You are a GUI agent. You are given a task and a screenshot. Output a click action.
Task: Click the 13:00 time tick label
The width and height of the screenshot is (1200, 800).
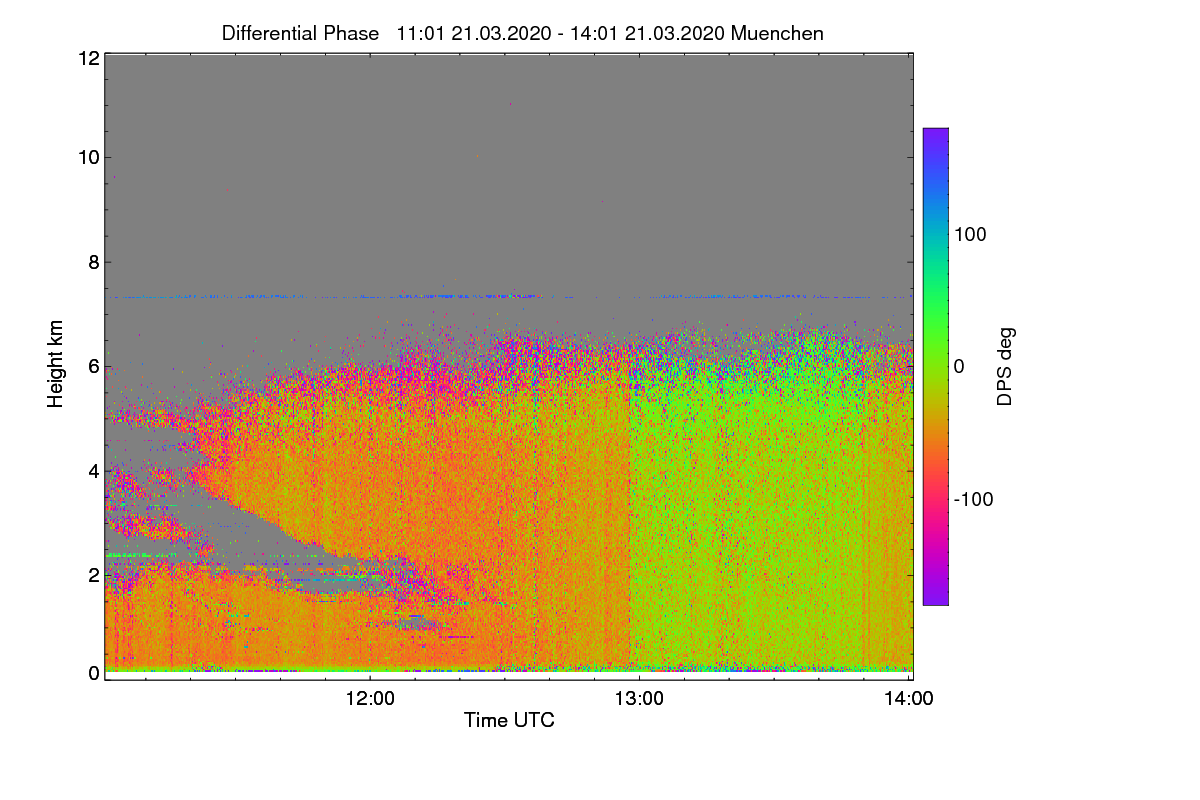(x=640, y=699)
